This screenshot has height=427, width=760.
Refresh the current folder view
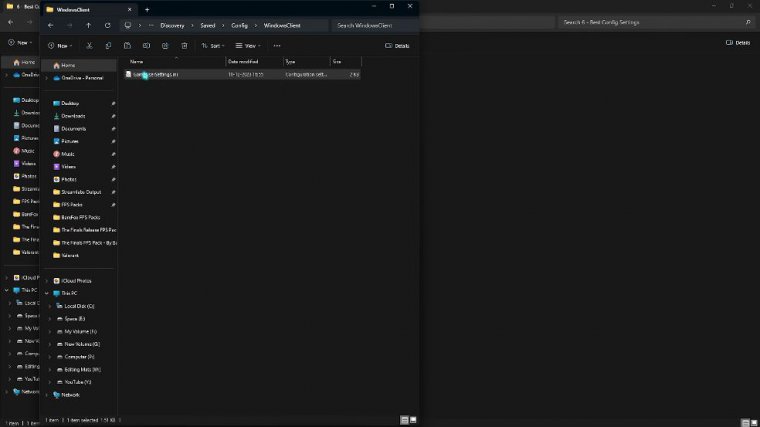tap(107, 25)
